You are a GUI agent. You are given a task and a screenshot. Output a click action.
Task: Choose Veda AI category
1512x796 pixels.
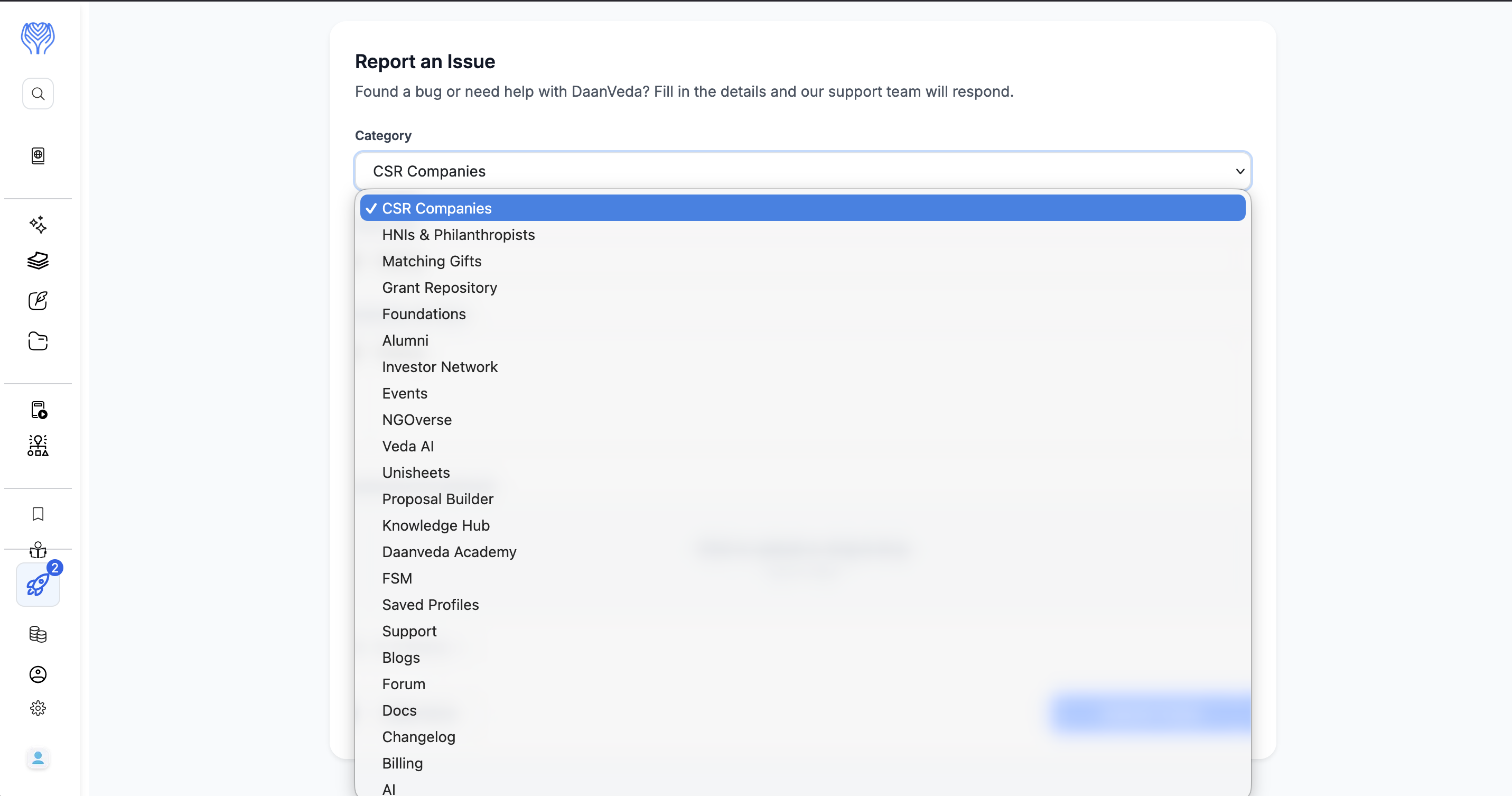click(802, 446)
